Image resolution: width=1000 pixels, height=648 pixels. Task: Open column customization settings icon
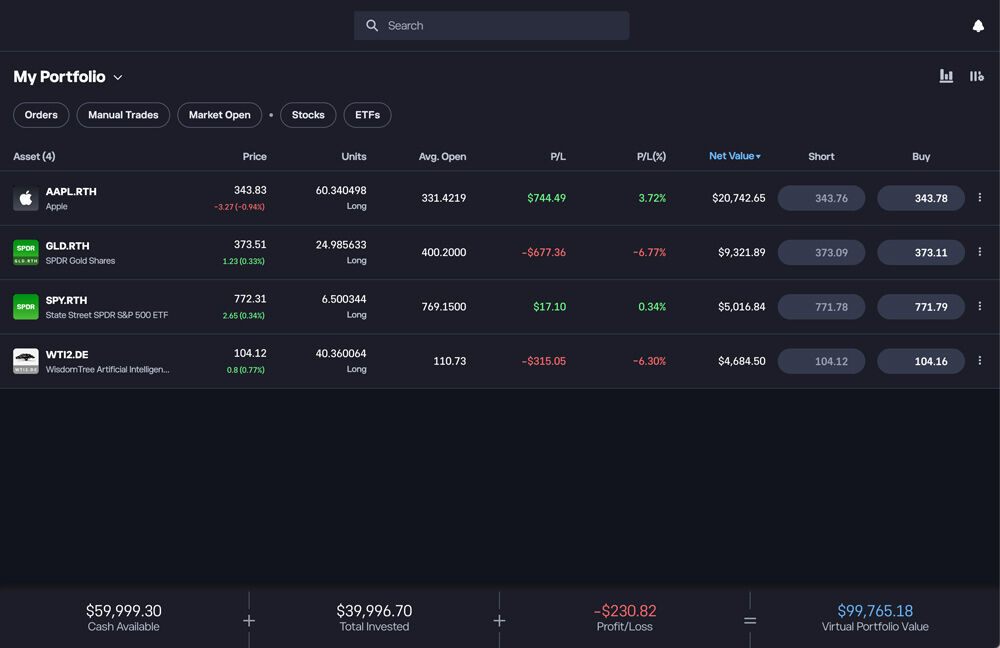click(976, 76)
